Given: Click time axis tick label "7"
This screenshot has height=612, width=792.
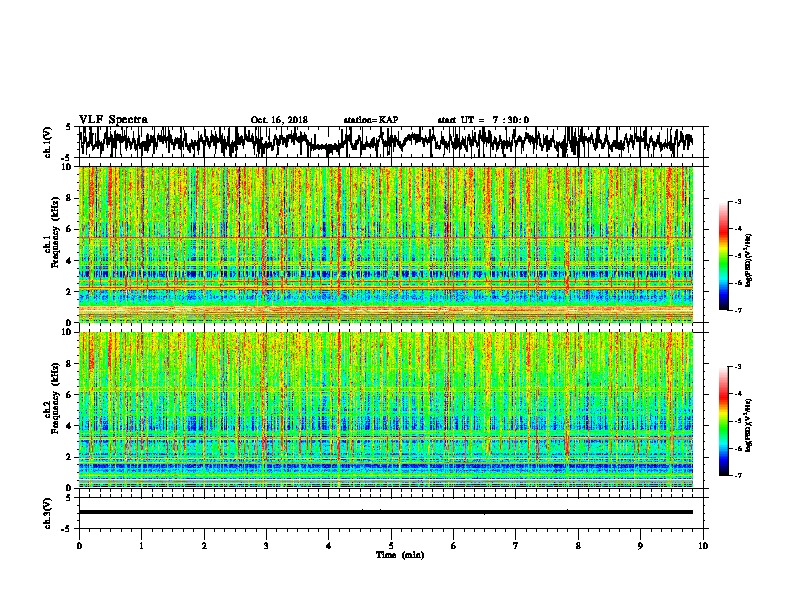Looking at the screenshot, I should pos(516,546).
